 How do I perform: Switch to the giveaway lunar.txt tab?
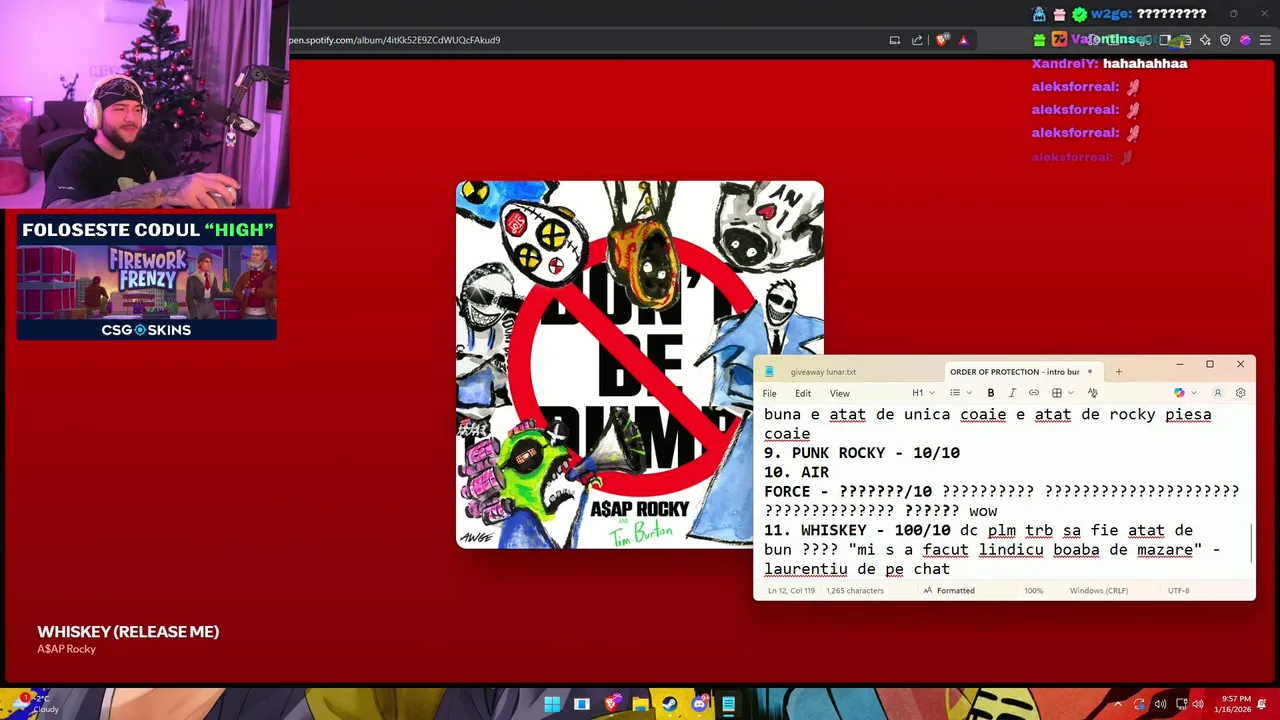coord(823,372)
